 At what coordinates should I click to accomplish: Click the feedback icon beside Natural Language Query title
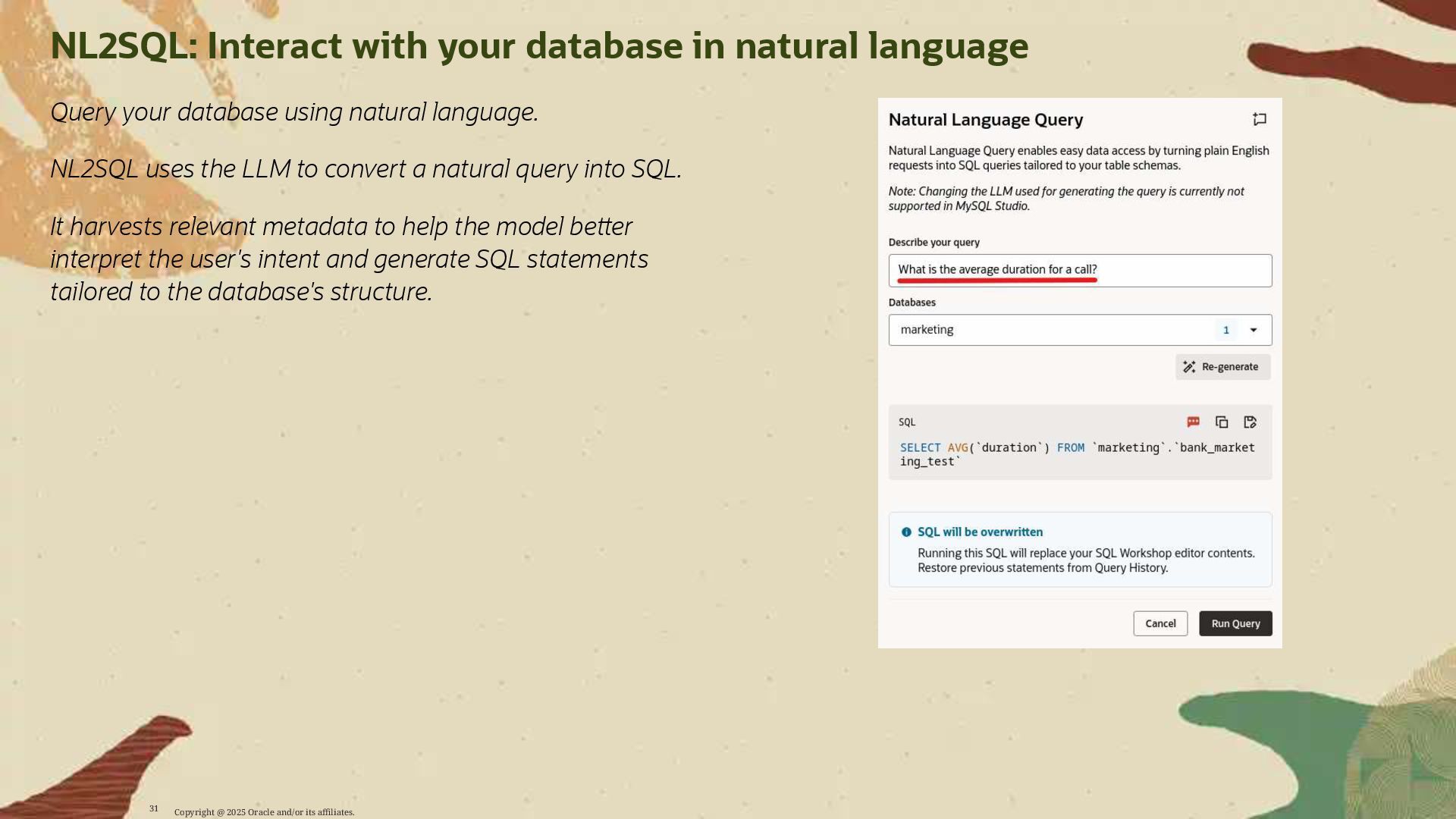pos(1260,119)
